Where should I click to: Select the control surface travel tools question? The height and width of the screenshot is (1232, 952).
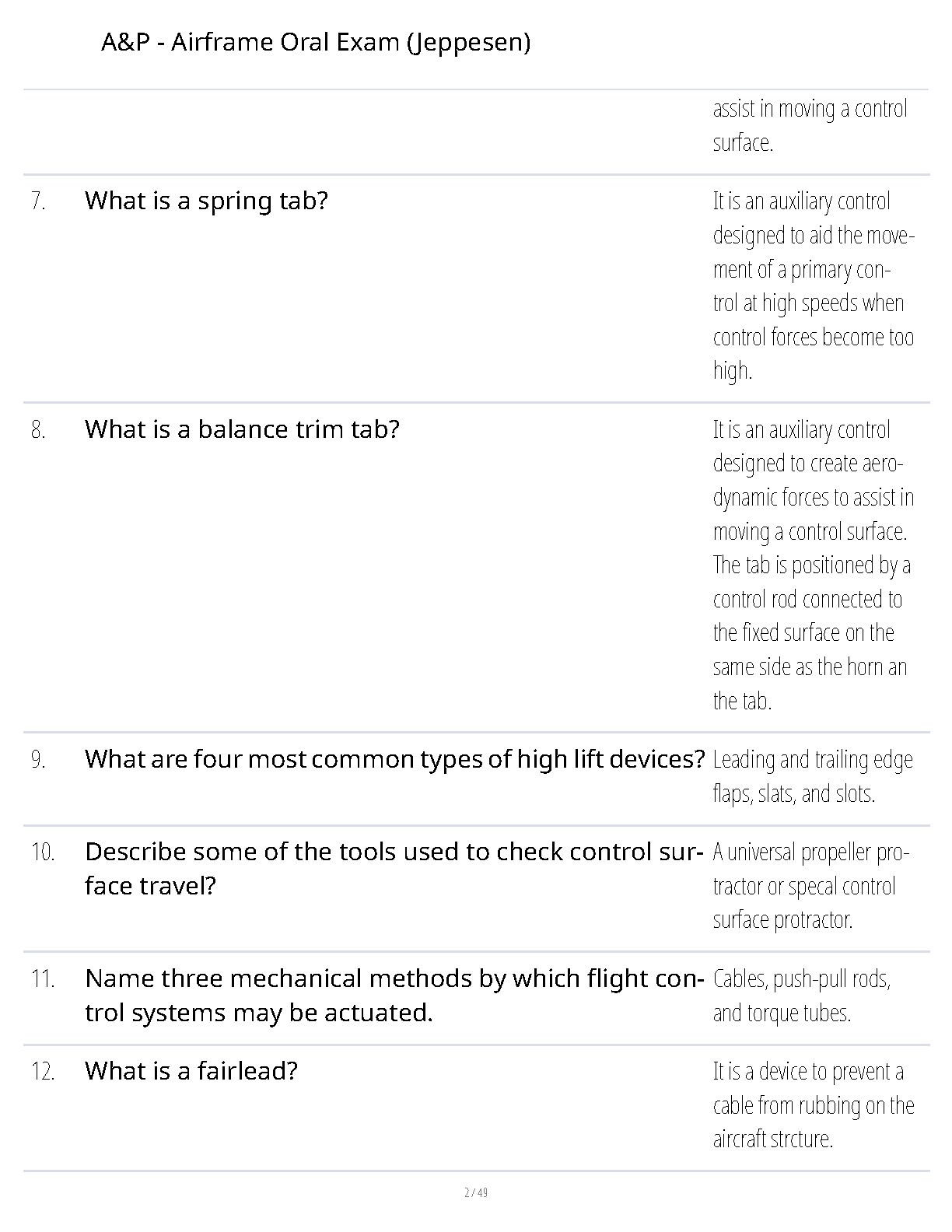[x=394, y=869]
